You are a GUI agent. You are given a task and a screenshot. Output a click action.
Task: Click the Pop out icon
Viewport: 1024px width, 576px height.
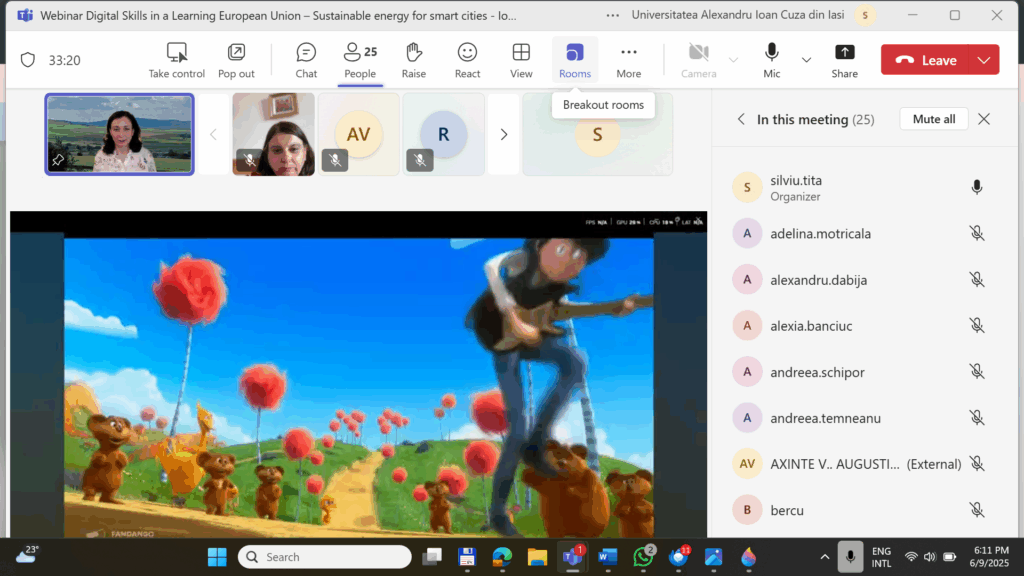tap(236, 60)
